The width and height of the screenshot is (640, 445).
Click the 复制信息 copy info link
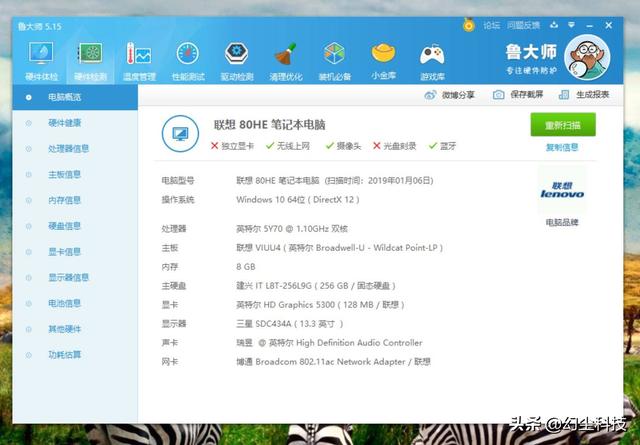pos(562,147)
